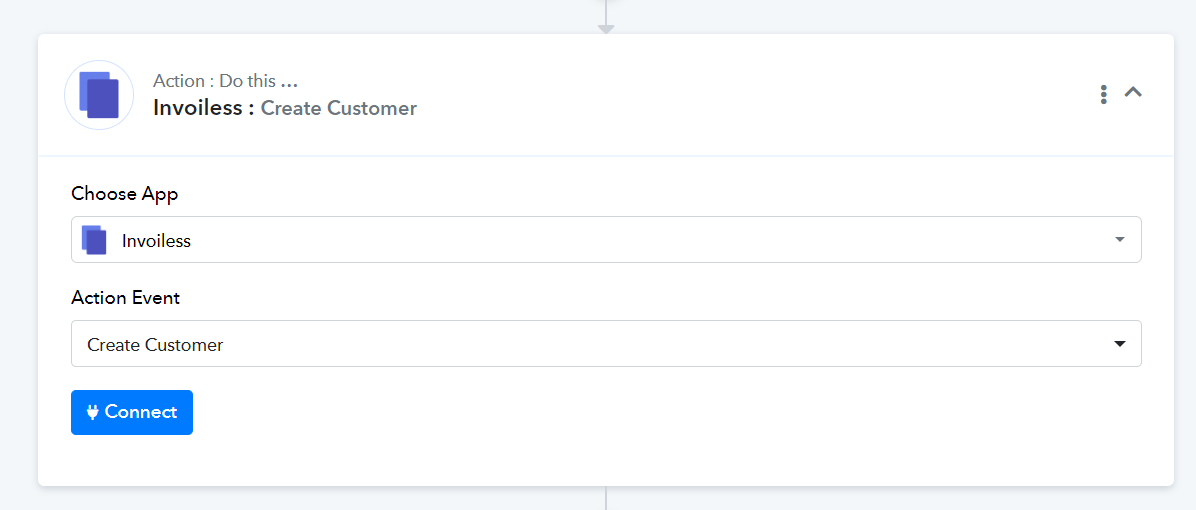Click the 'Action Event' field label

coord(126,298)
